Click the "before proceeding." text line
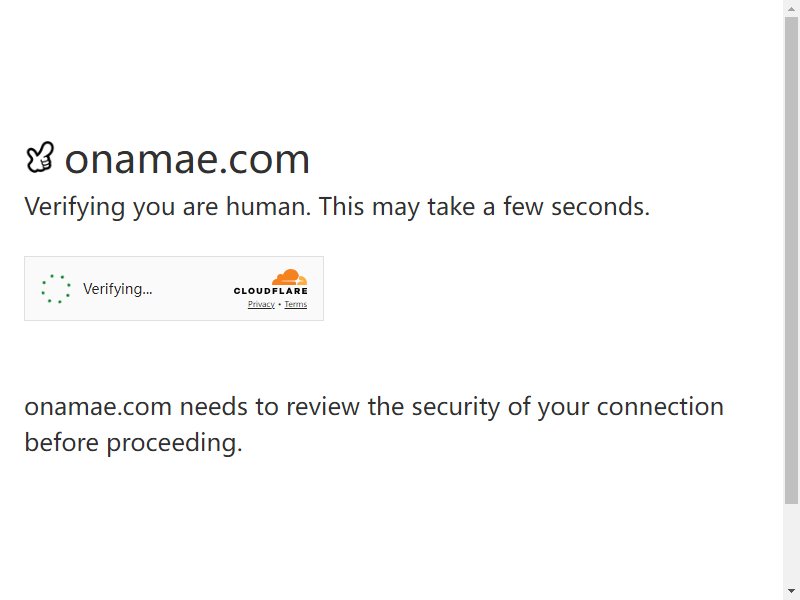This screenshot has width=800, height=600. pos(133,442)
